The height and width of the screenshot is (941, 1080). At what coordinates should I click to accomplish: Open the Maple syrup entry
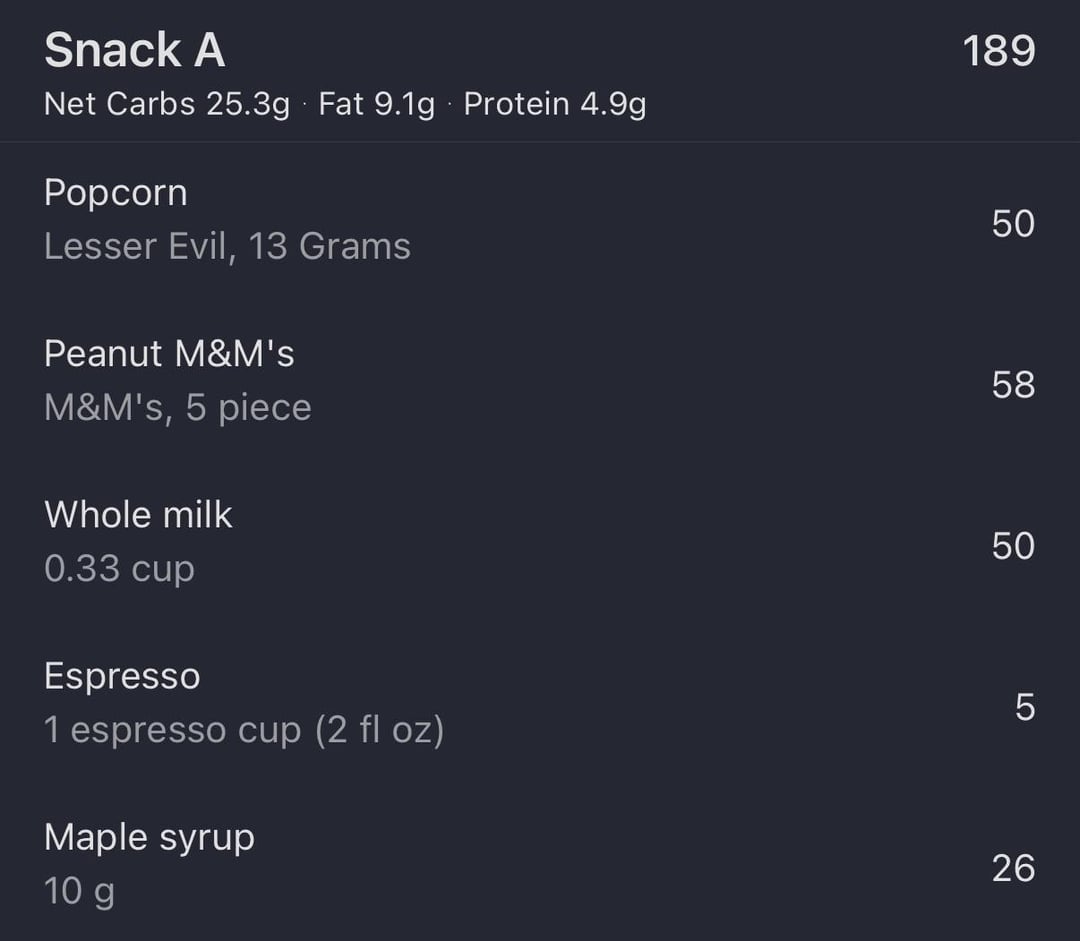149,838
